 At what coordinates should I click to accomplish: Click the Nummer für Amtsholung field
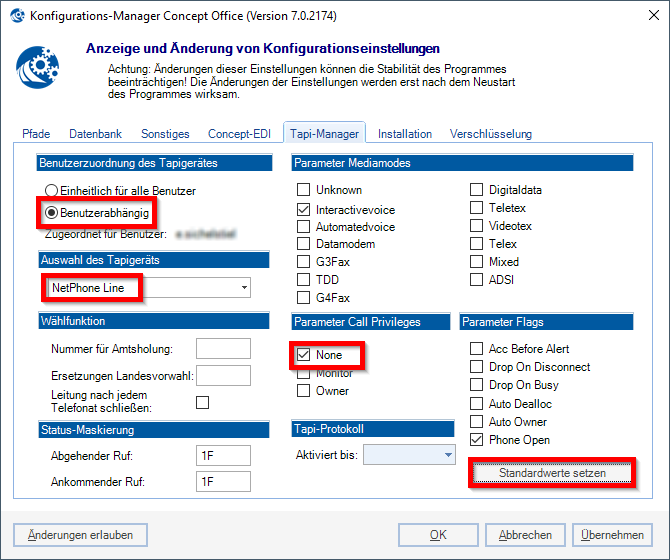pos(223,349)
